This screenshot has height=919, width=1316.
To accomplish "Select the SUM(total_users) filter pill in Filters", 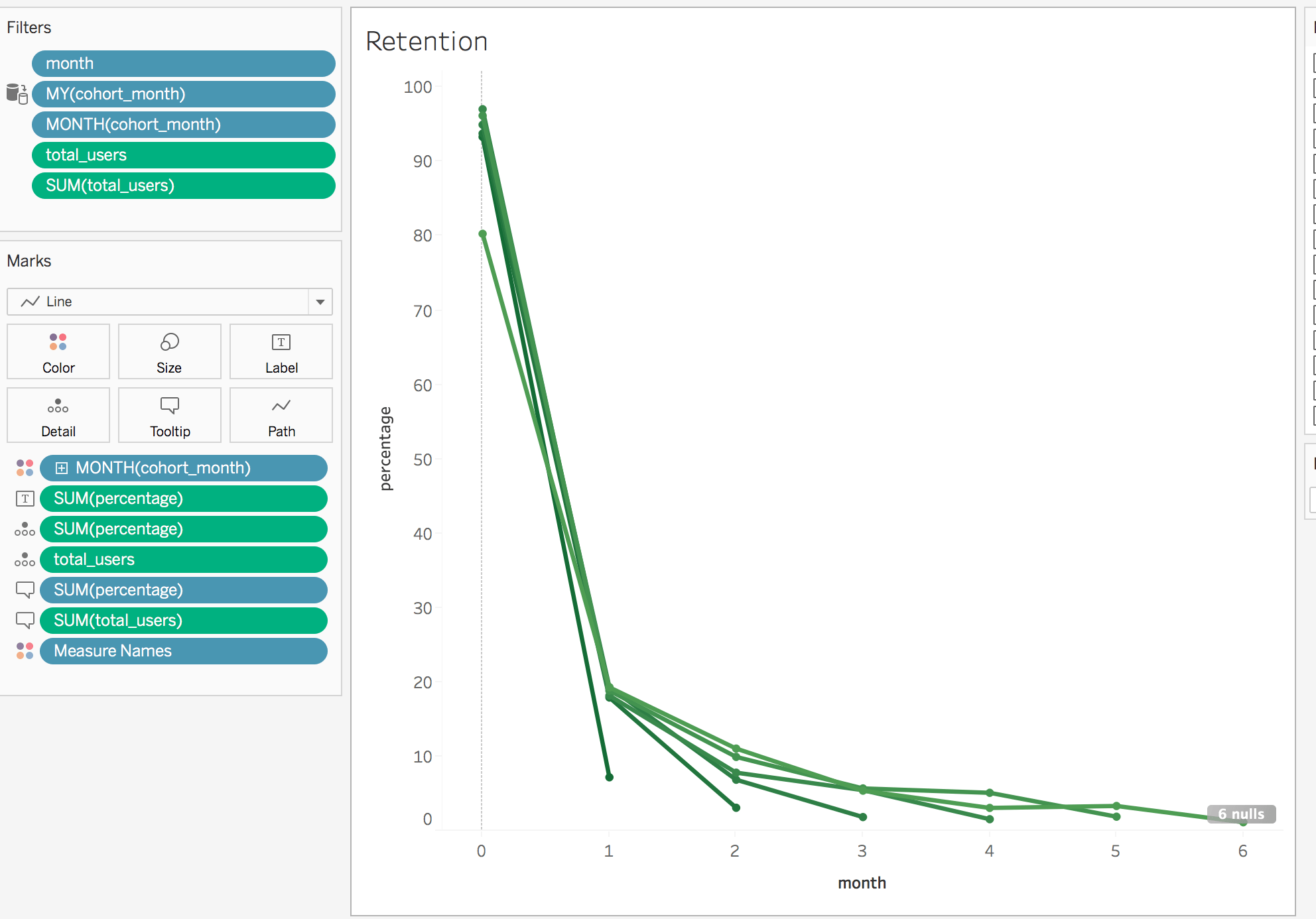I will 184,186.
